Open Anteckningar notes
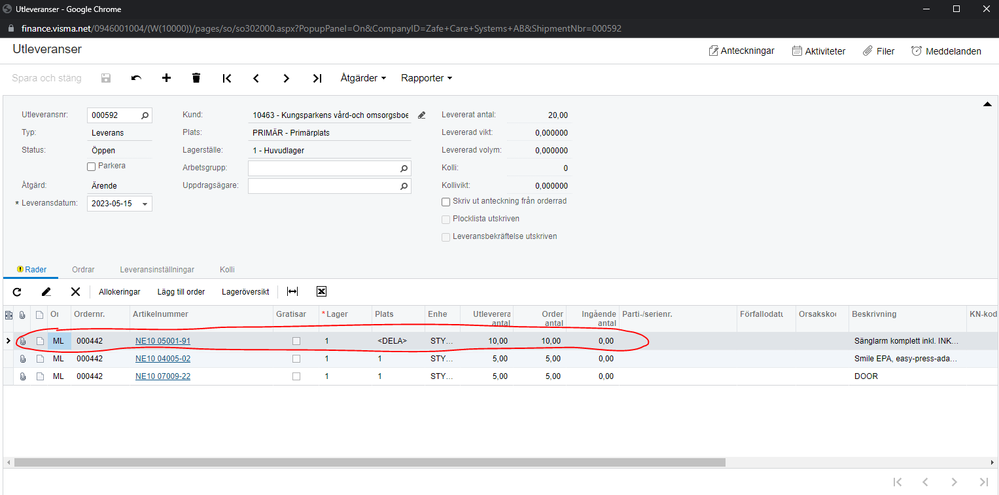999x495 pixels. point(742,51)
